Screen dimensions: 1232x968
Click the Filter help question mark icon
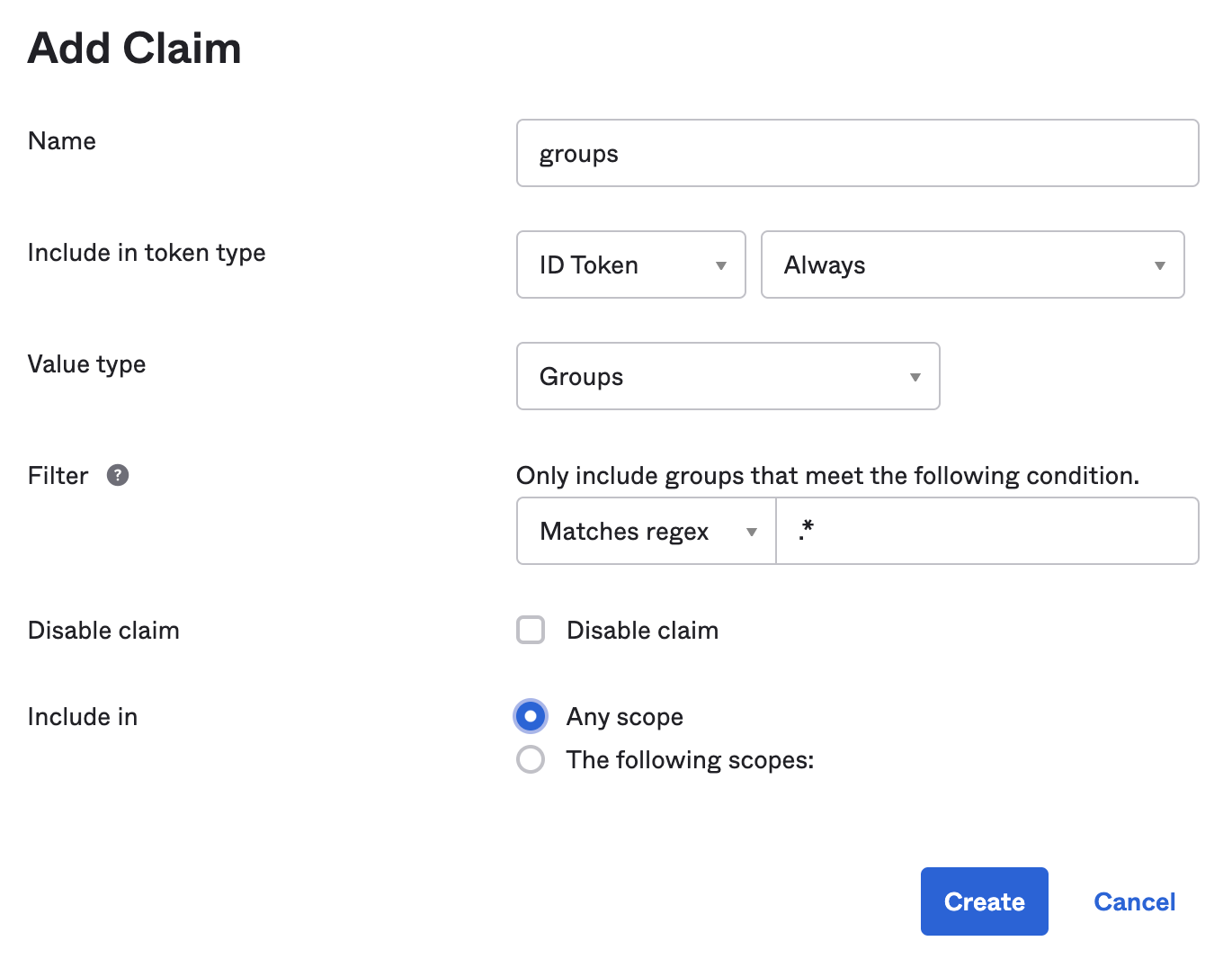118,475
